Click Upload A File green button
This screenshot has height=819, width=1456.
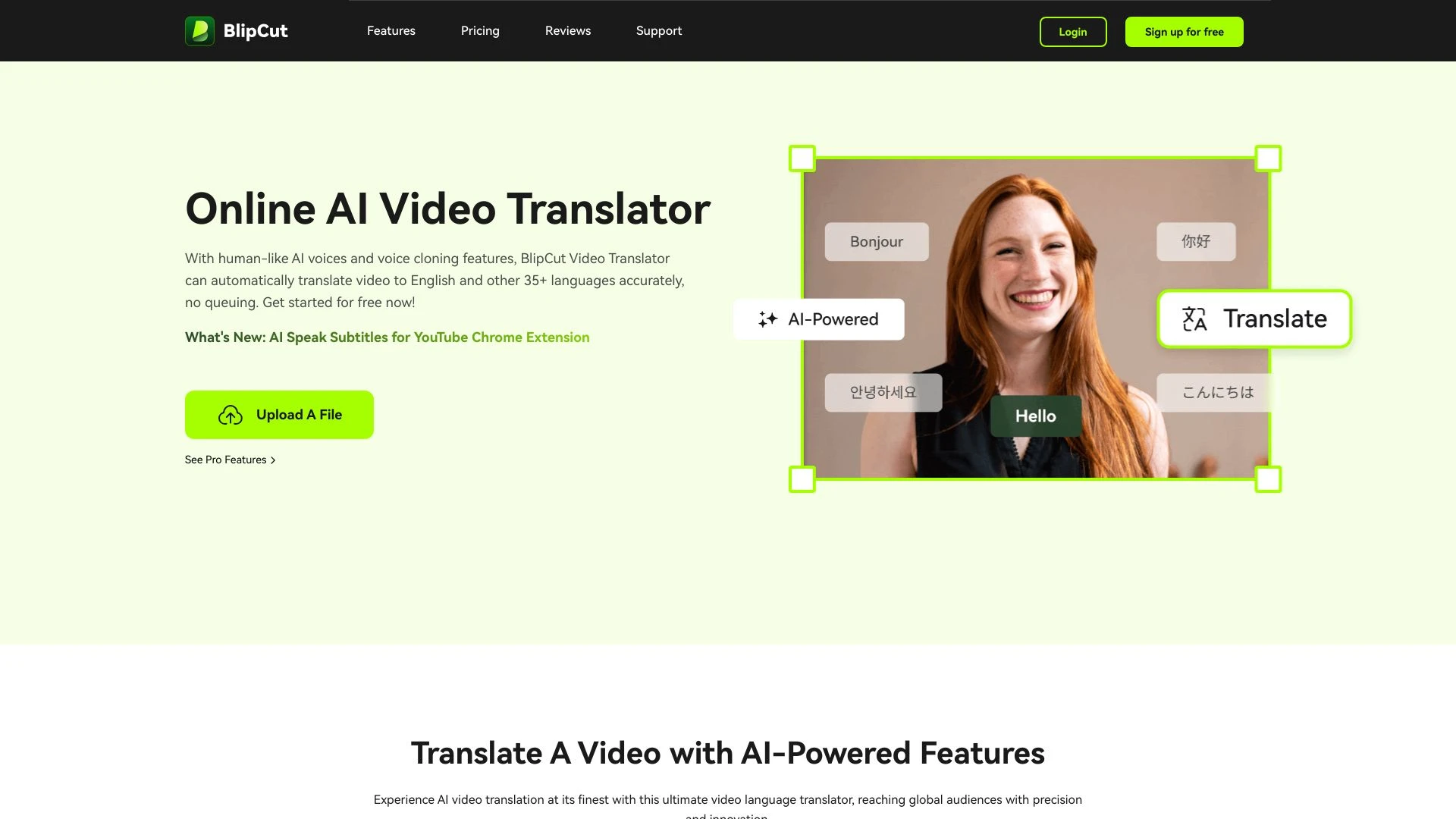coord(279,415)
